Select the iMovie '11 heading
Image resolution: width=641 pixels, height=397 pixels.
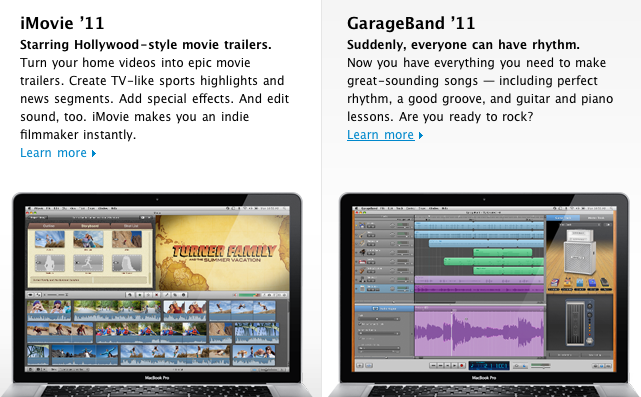click(x=62, y=23)
